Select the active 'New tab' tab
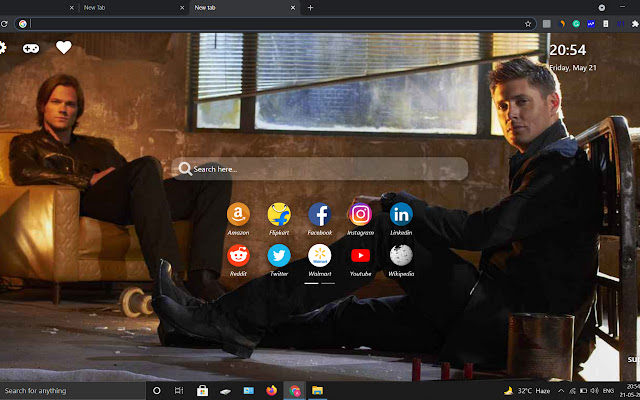 244,7
